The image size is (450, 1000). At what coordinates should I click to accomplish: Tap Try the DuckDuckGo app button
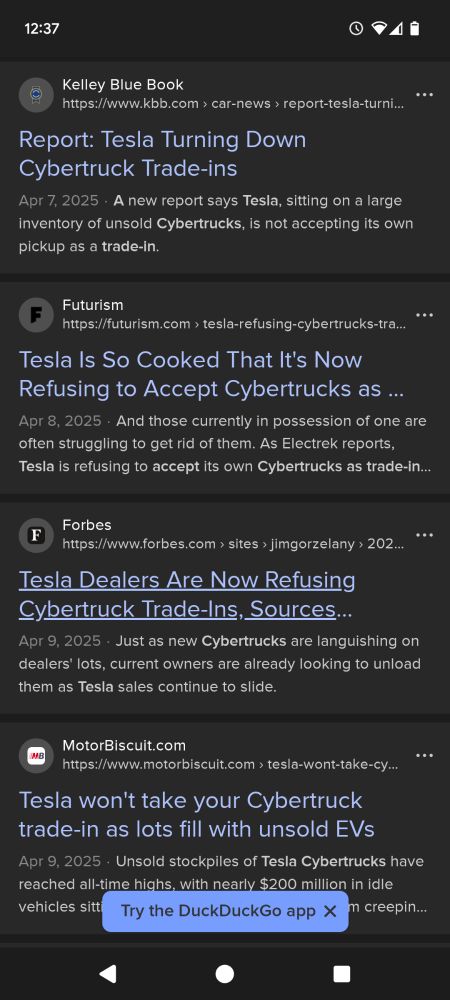pyautogui.click(x=218, y=911)
